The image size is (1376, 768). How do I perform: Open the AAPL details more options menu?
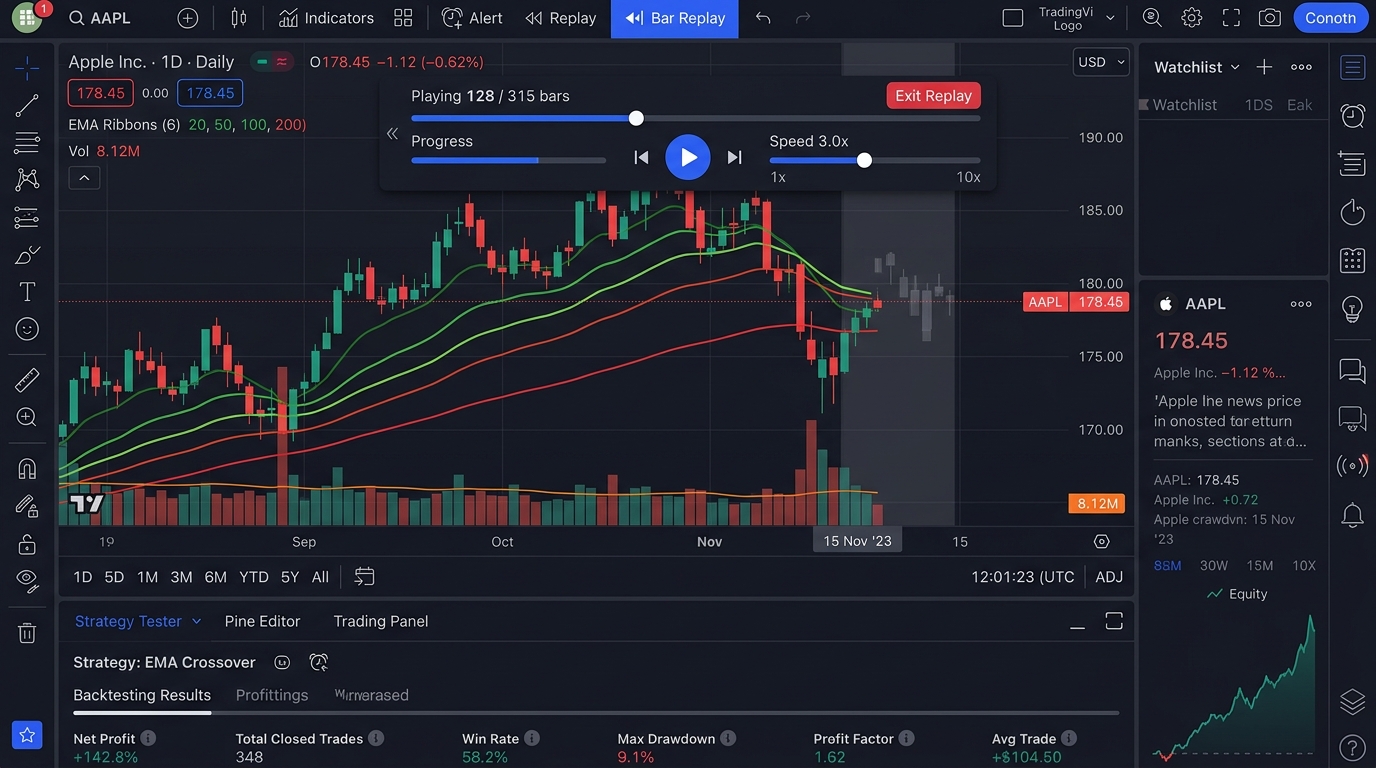(1301, 304)
